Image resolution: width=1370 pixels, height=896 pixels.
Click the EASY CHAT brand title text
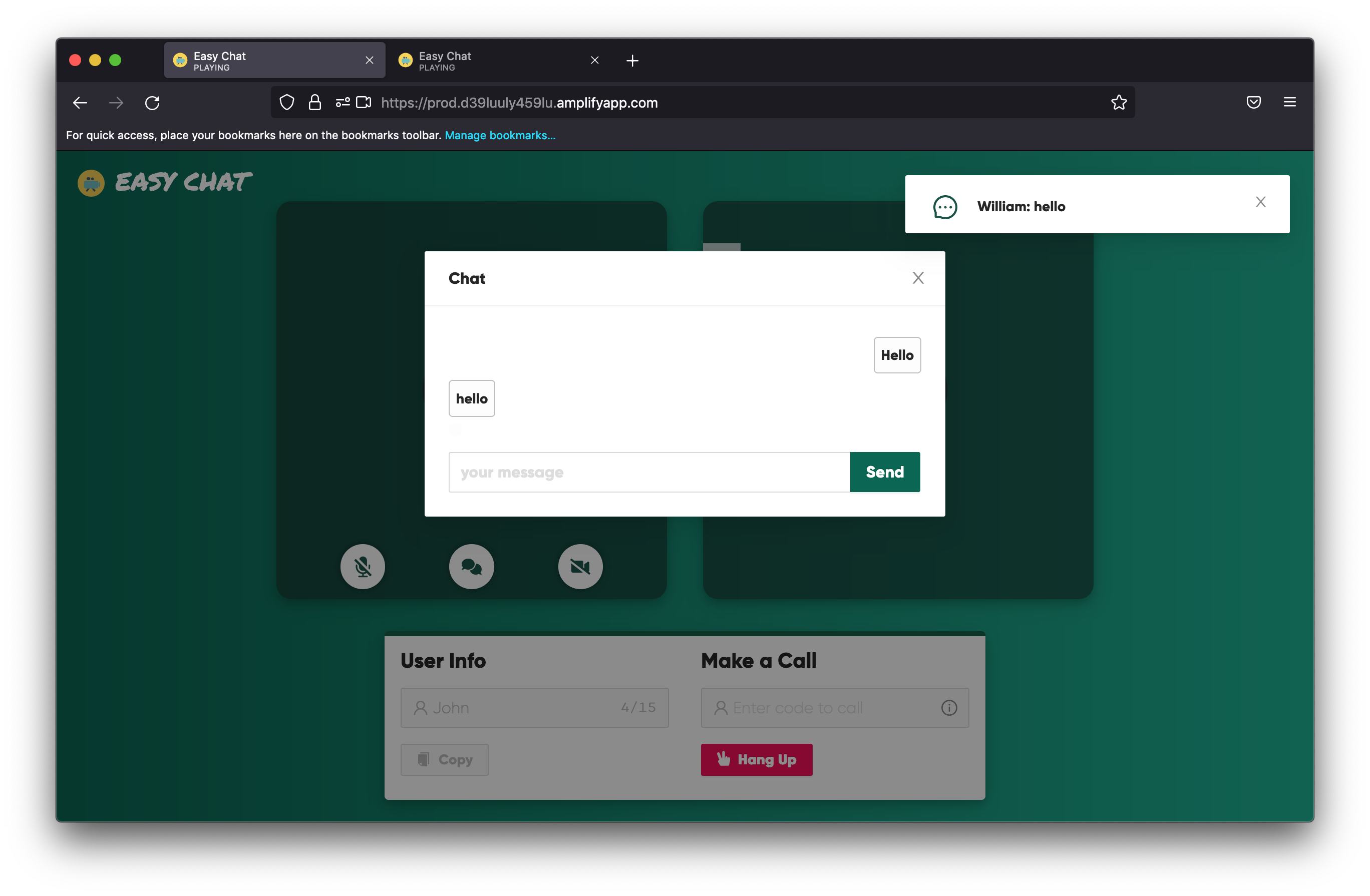coord(184,182)
